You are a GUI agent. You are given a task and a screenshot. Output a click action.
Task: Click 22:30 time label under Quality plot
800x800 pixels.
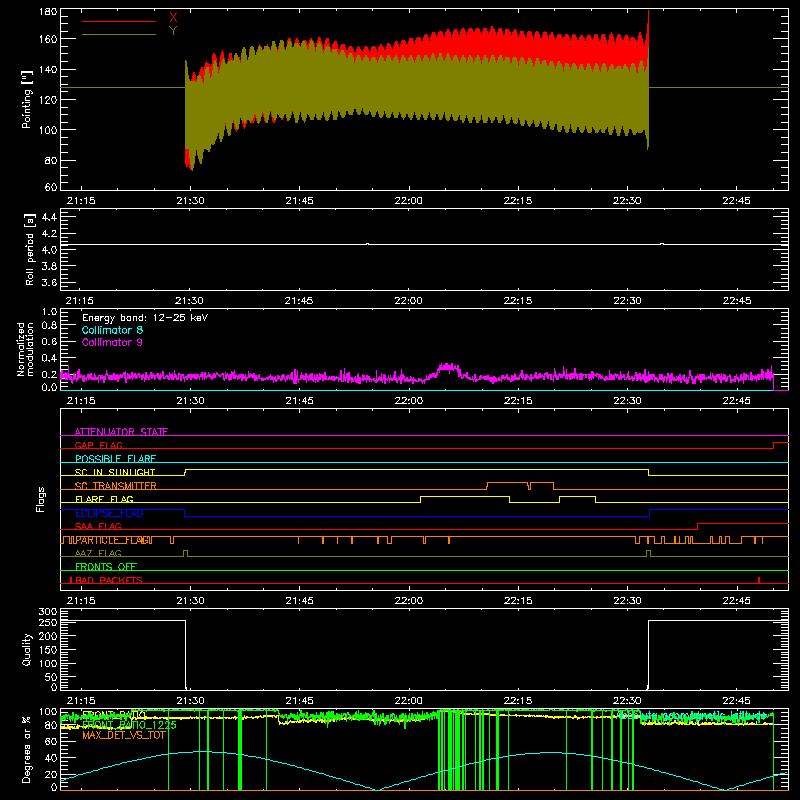(x=627, y=701)
